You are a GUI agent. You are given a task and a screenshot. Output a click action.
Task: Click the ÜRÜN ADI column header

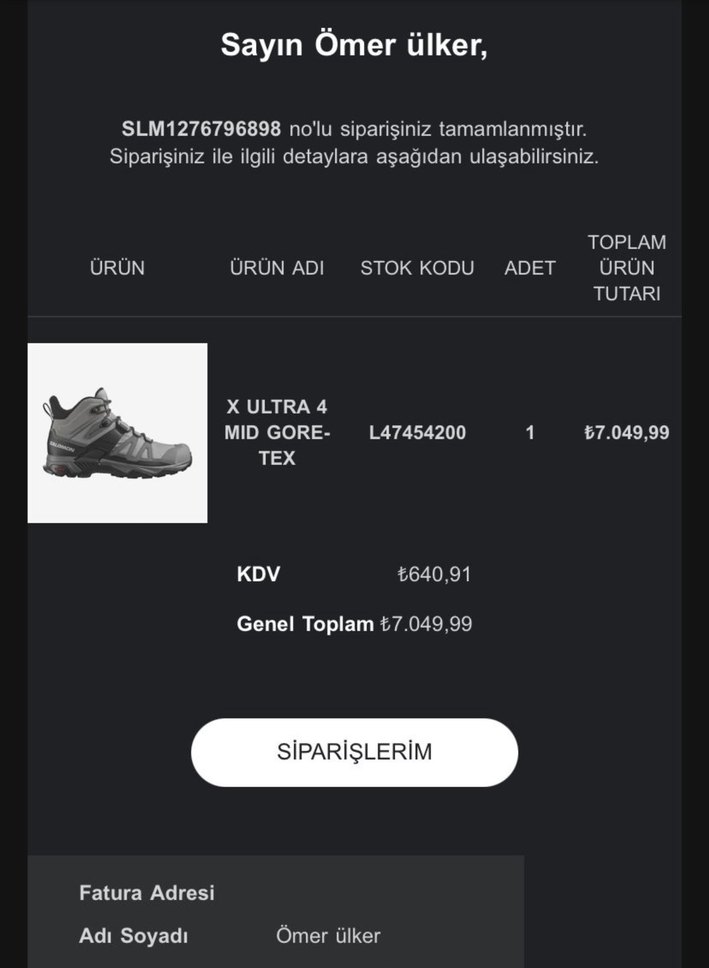coord(277,268)
